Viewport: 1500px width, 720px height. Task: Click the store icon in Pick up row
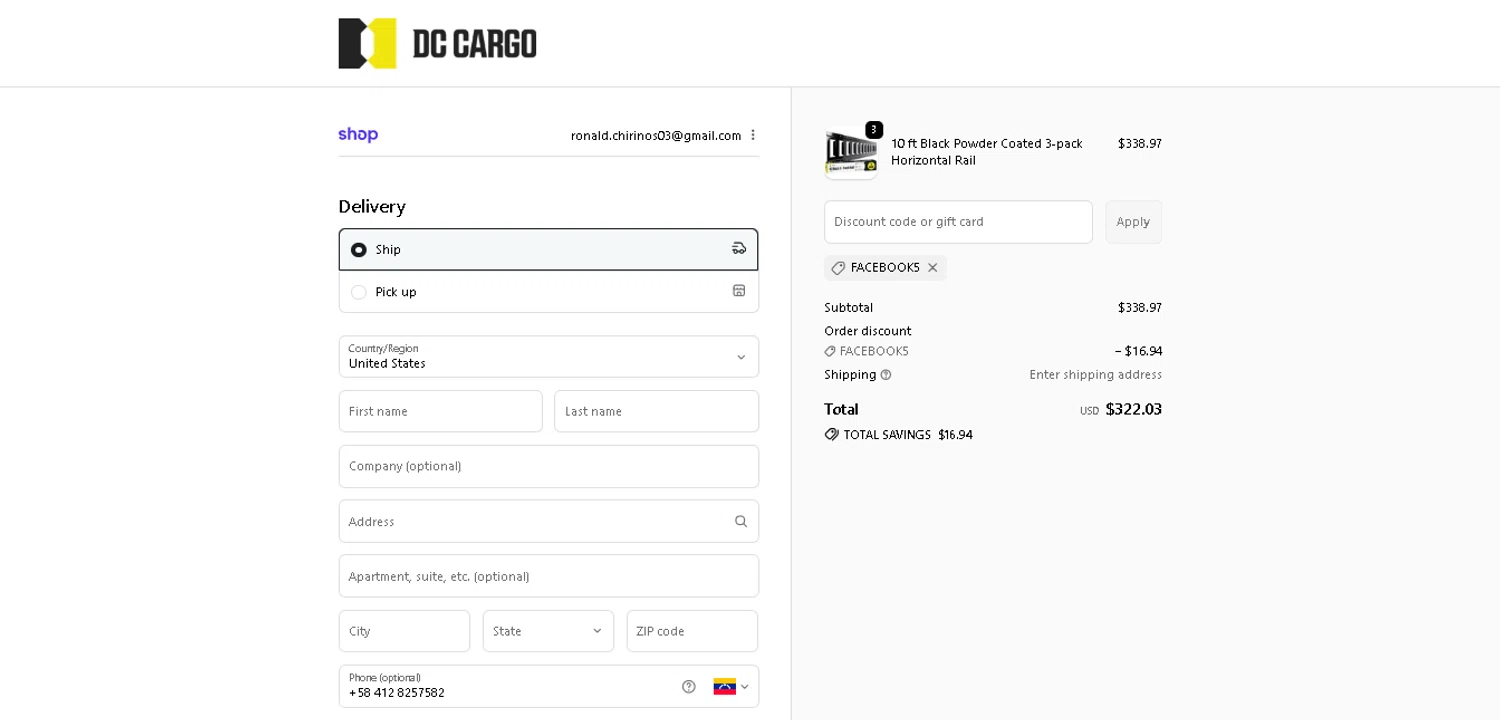(x=739, y=291)
